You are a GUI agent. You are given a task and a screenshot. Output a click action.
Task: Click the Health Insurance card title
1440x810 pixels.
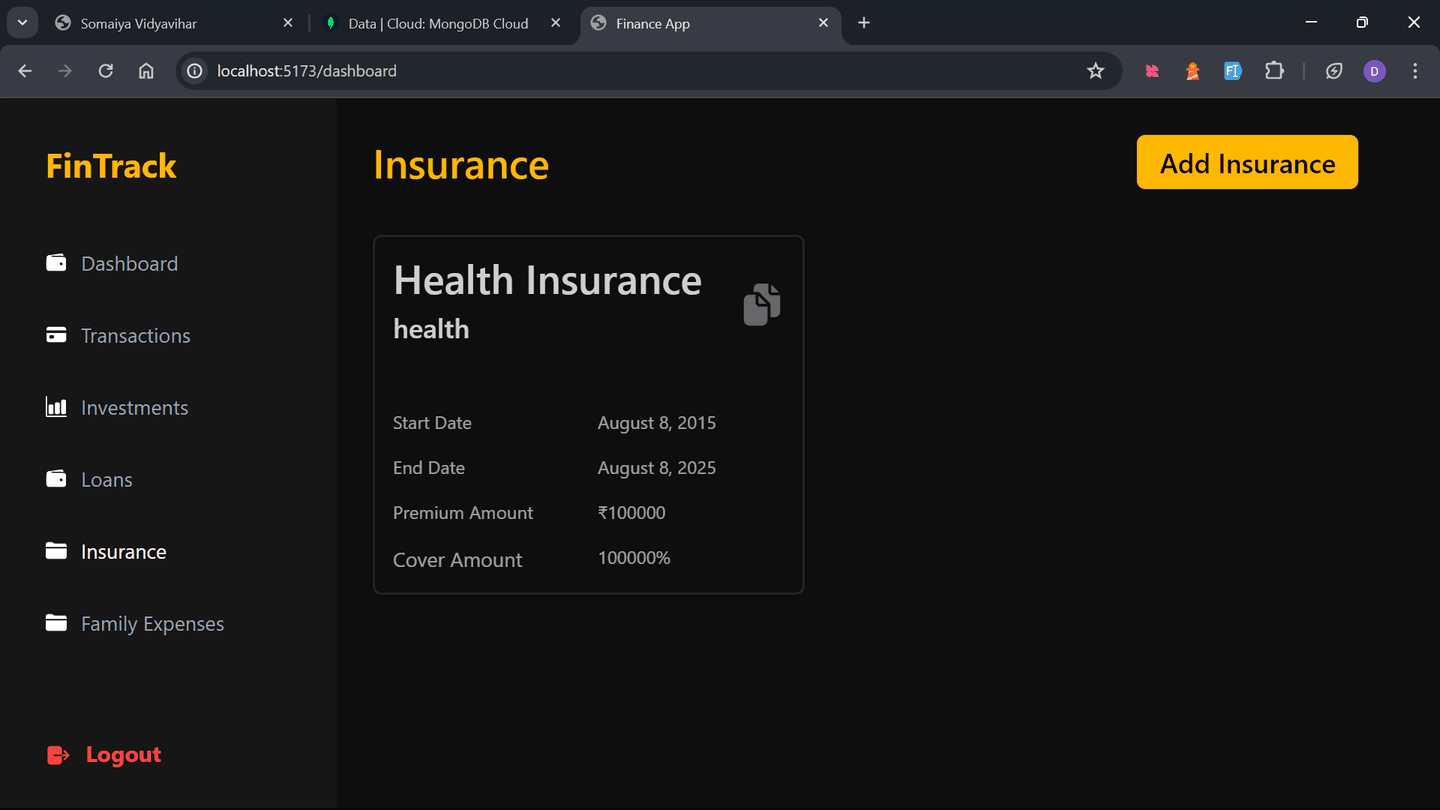click(547, 280)
